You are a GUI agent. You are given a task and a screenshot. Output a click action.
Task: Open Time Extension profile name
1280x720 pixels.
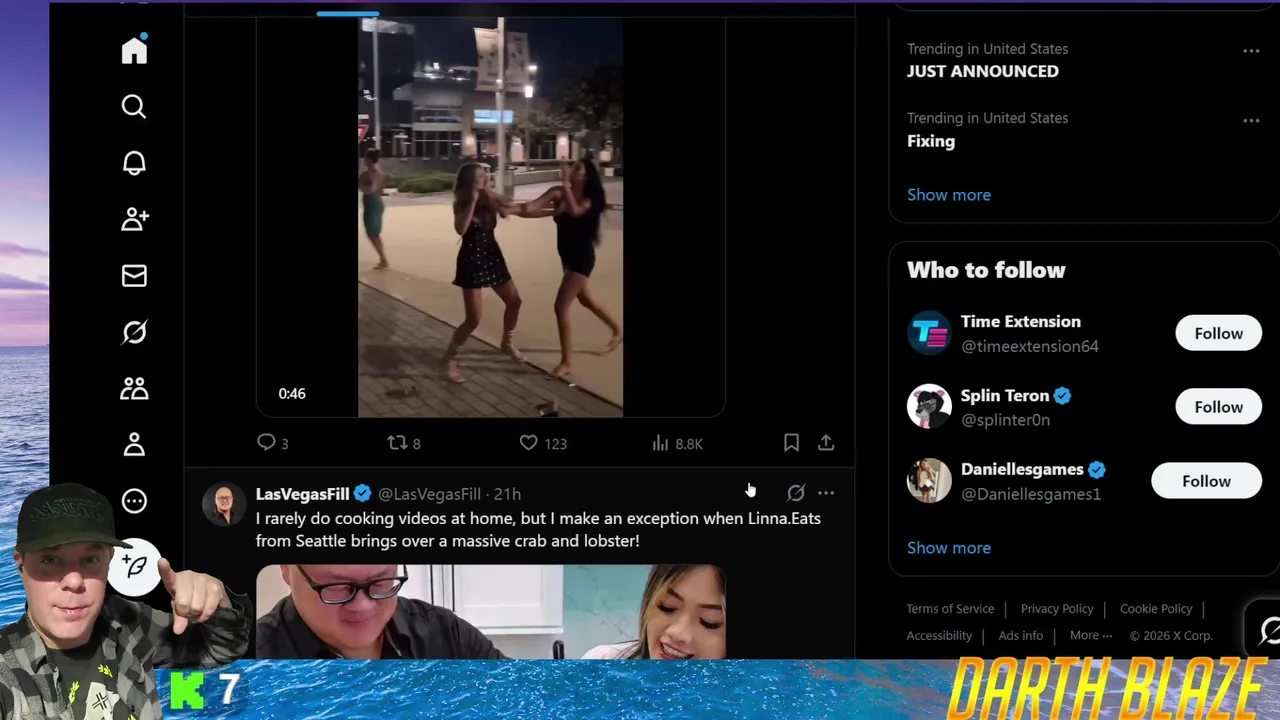(1021, 321)
